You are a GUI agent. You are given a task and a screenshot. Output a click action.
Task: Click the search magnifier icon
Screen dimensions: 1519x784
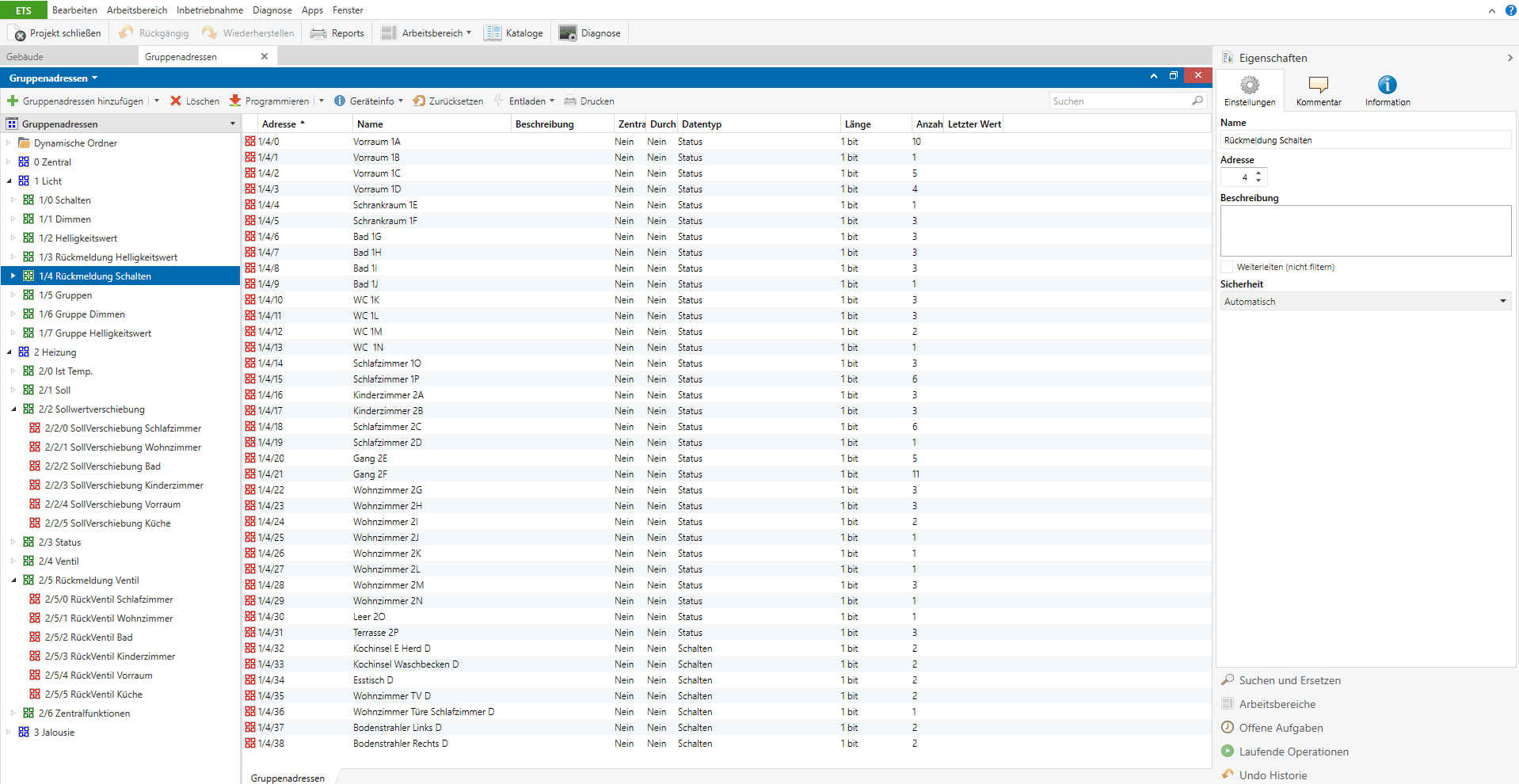tap(1197, 101)
